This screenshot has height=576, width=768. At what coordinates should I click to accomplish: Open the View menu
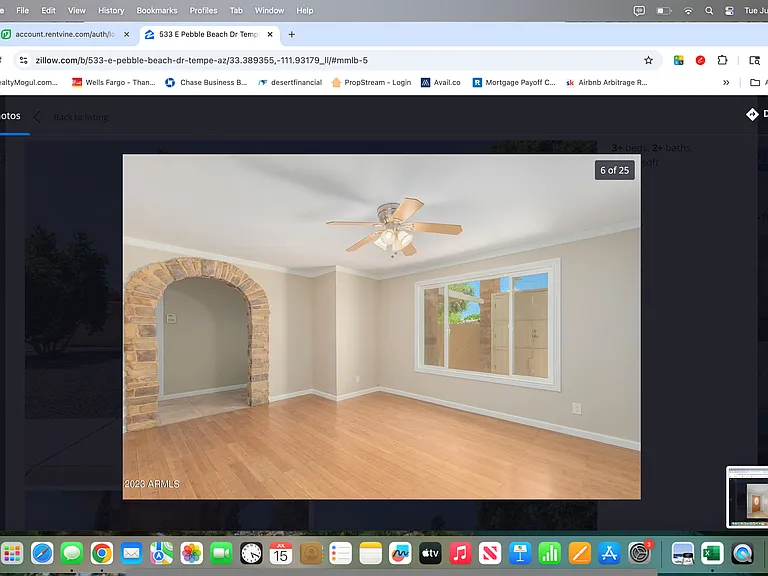pos(76,10)
